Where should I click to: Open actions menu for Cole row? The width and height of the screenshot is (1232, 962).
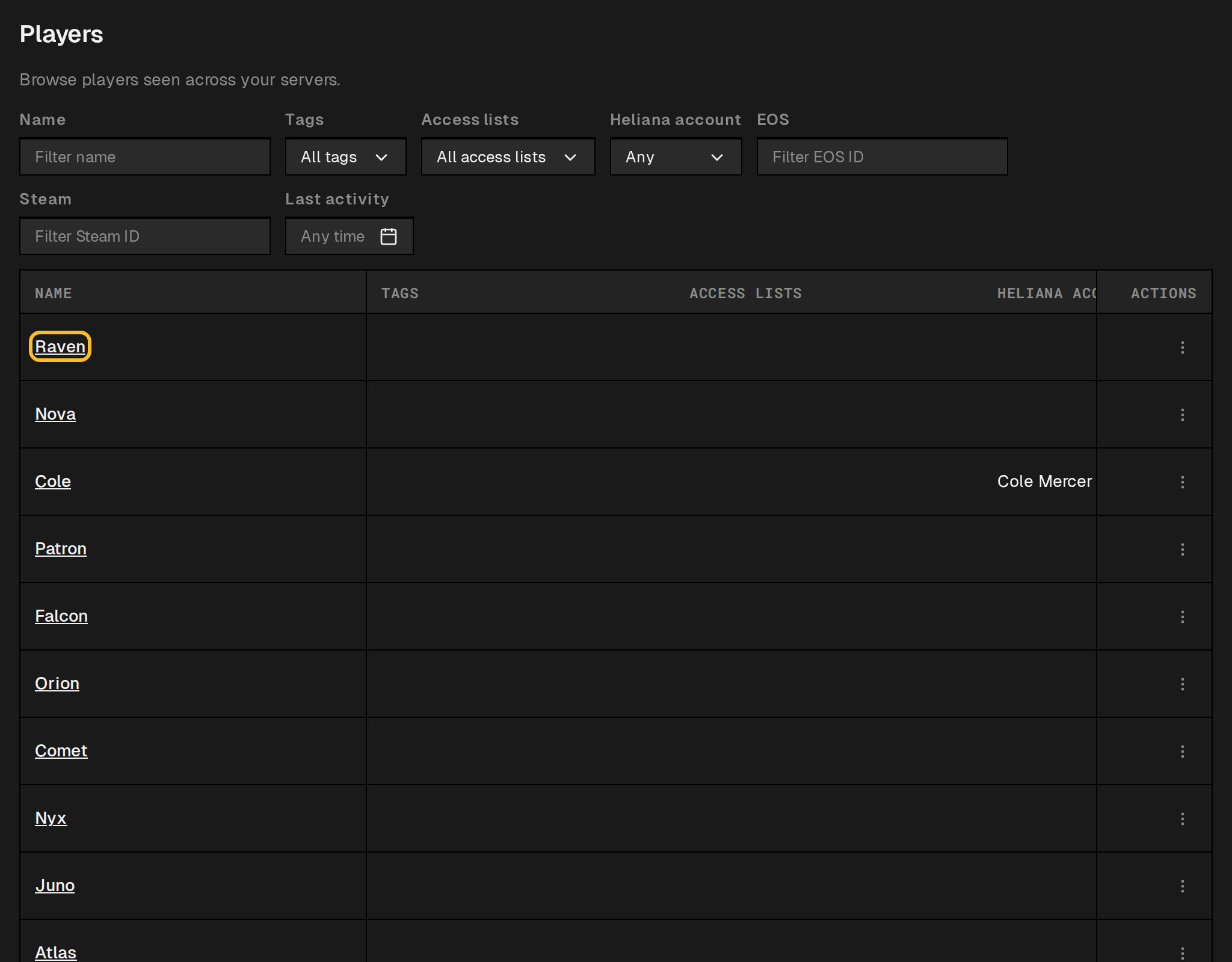coord(1182,482)
